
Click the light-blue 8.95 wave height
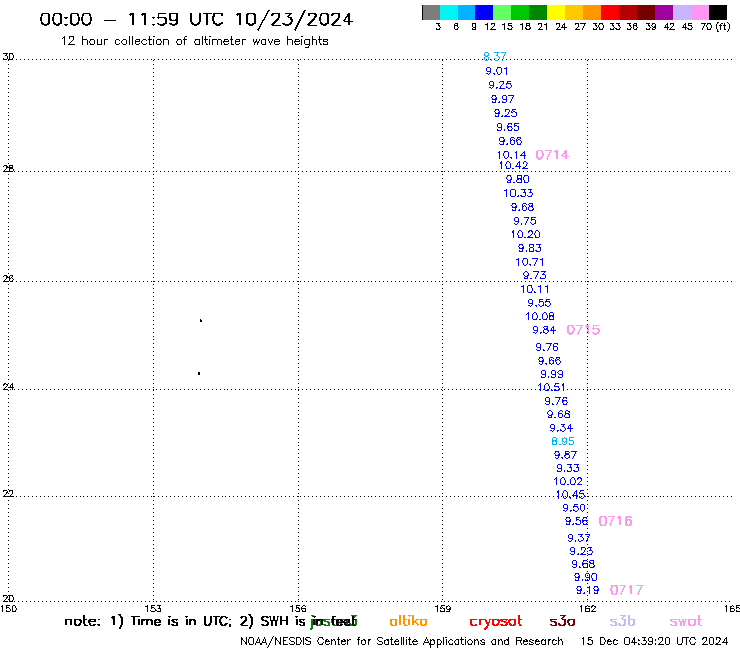click(x=563, y=441)
